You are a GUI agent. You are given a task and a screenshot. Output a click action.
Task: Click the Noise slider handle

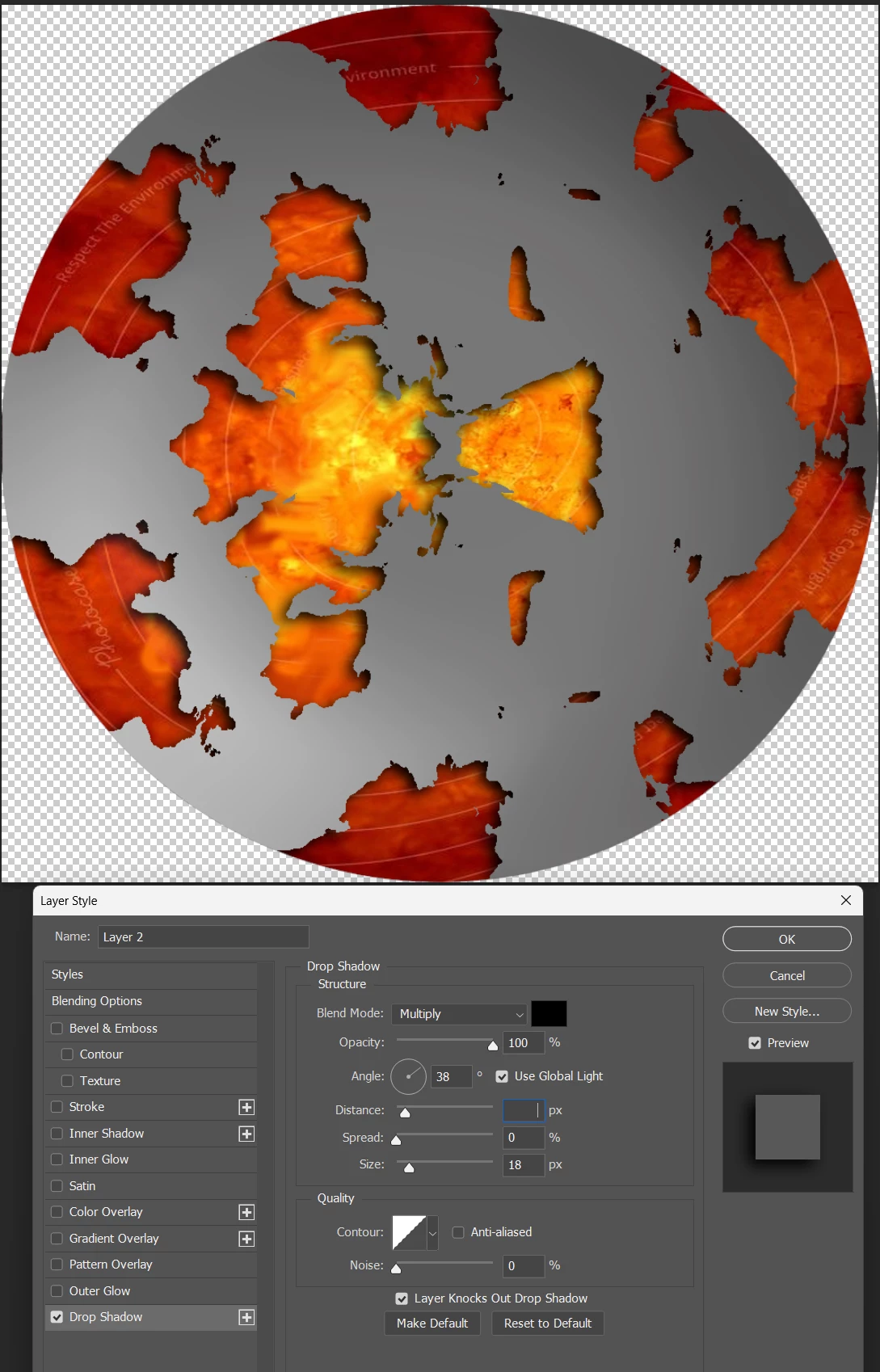pyautogui.click(x=396, y=1269)
